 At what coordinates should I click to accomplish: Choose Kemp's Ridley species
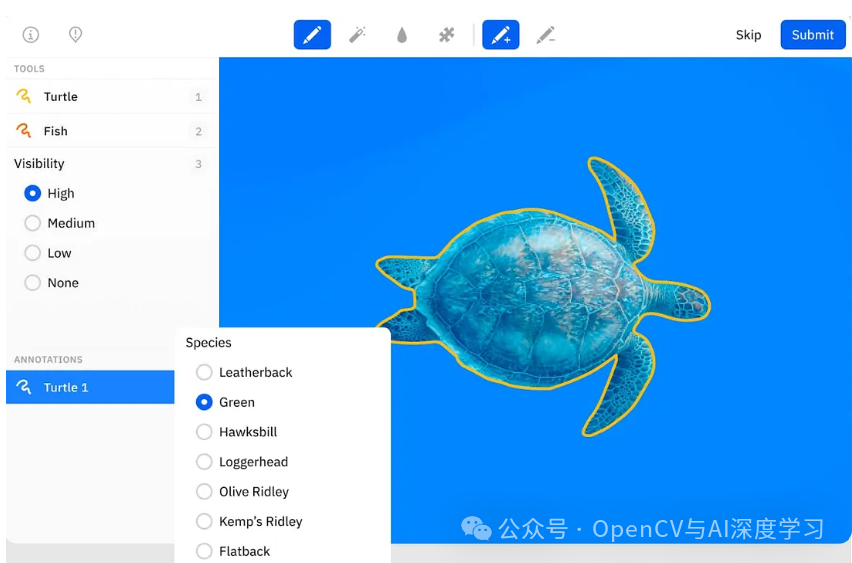(204, 521)
